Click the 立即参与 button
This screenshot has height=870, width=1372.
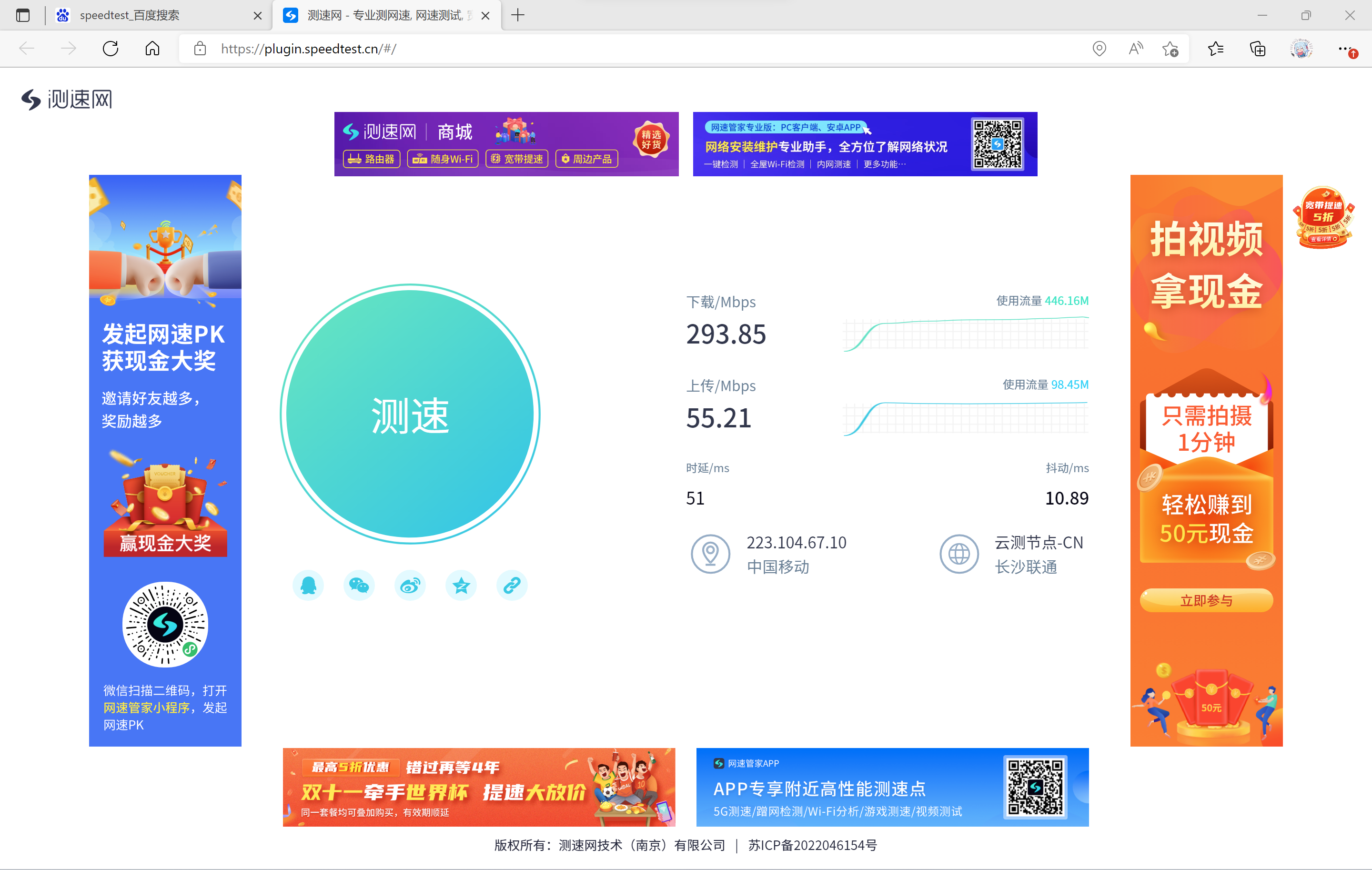(x=1206, y=600)
